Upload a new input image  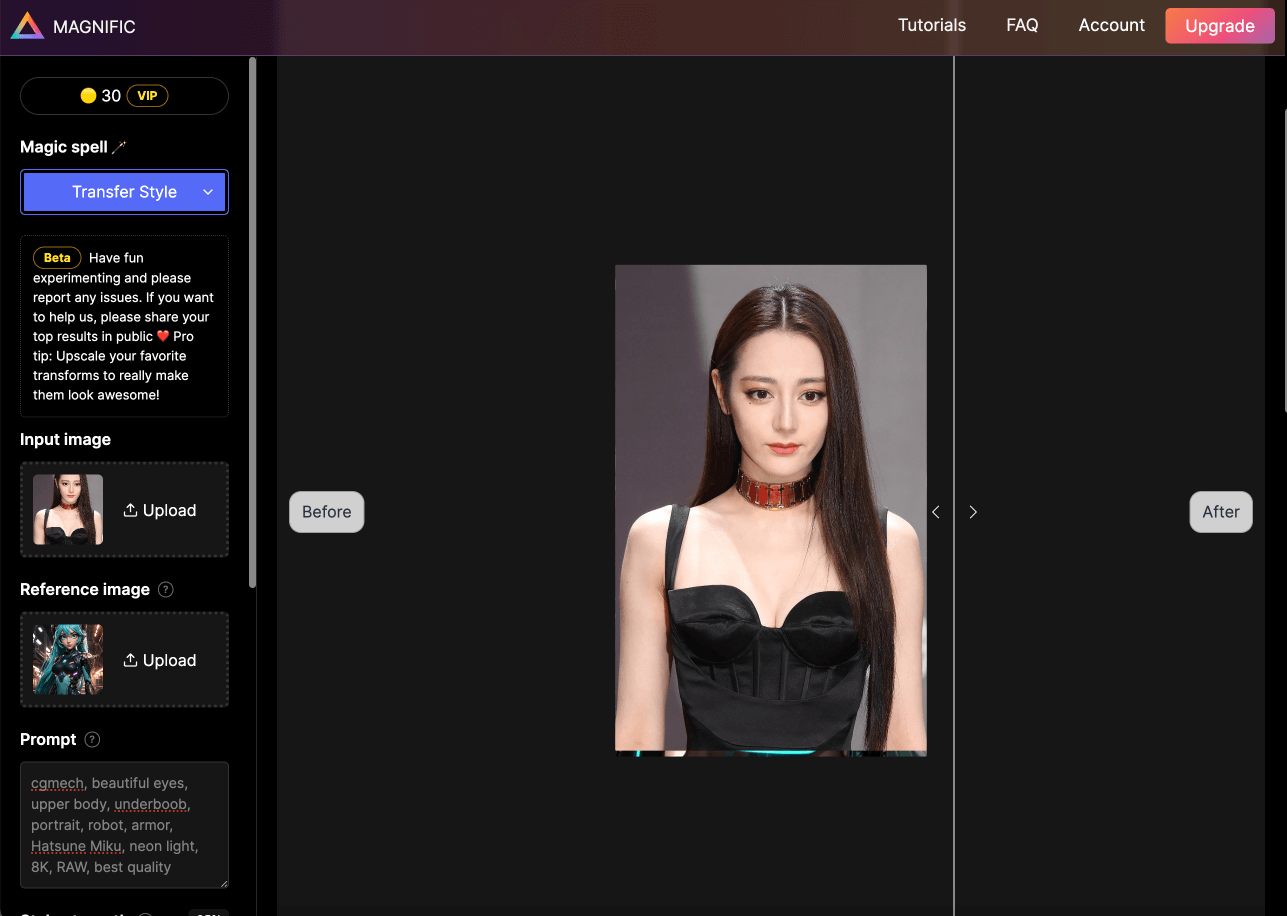(160, 510)
